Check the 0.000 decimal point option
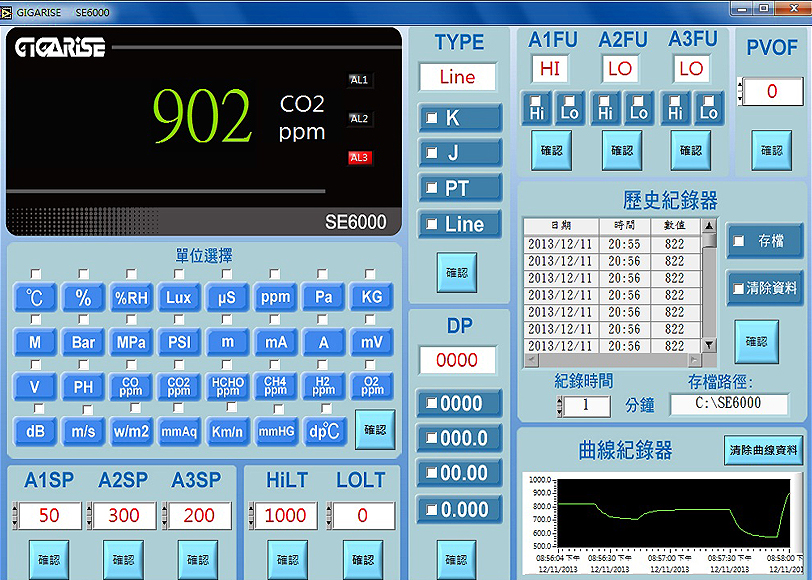Image resolution: width=812 pixels, height=580 pixels. 431,510
